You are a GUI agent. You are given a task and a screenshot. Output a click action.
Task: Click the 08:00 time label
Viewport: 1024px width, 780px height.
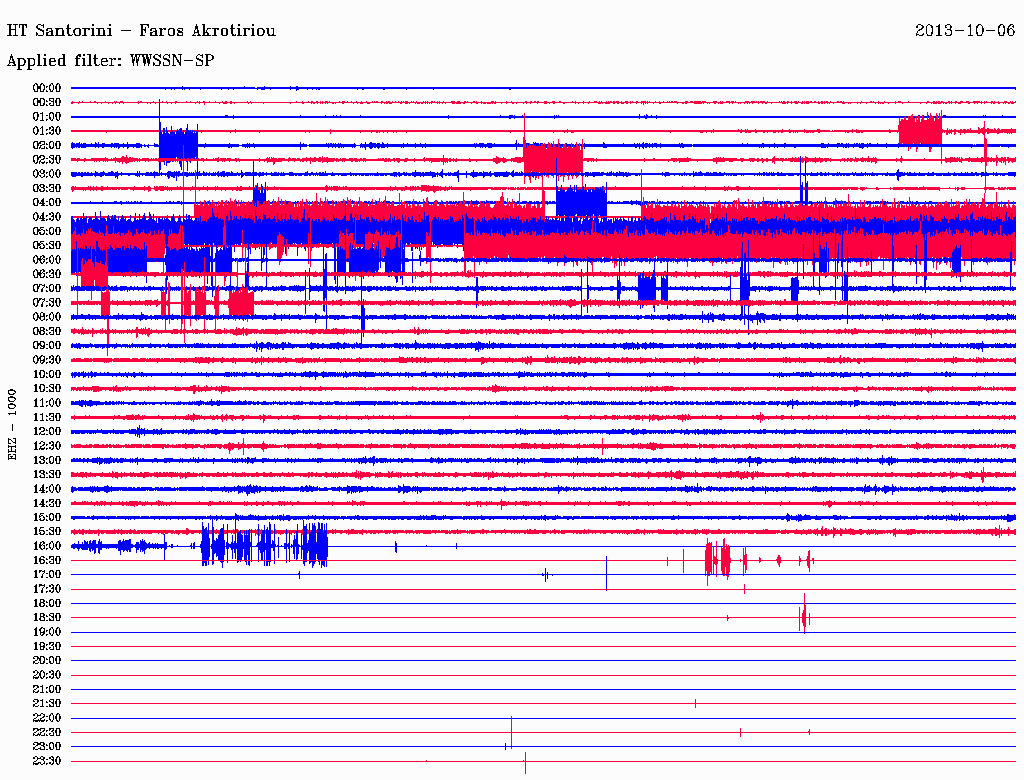47,317
